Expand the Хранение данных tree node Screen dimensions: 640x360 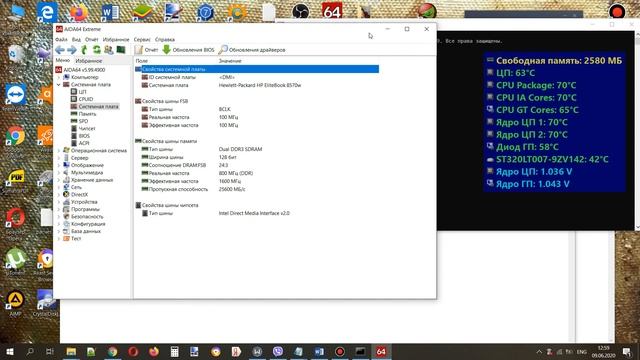(59, 180)
